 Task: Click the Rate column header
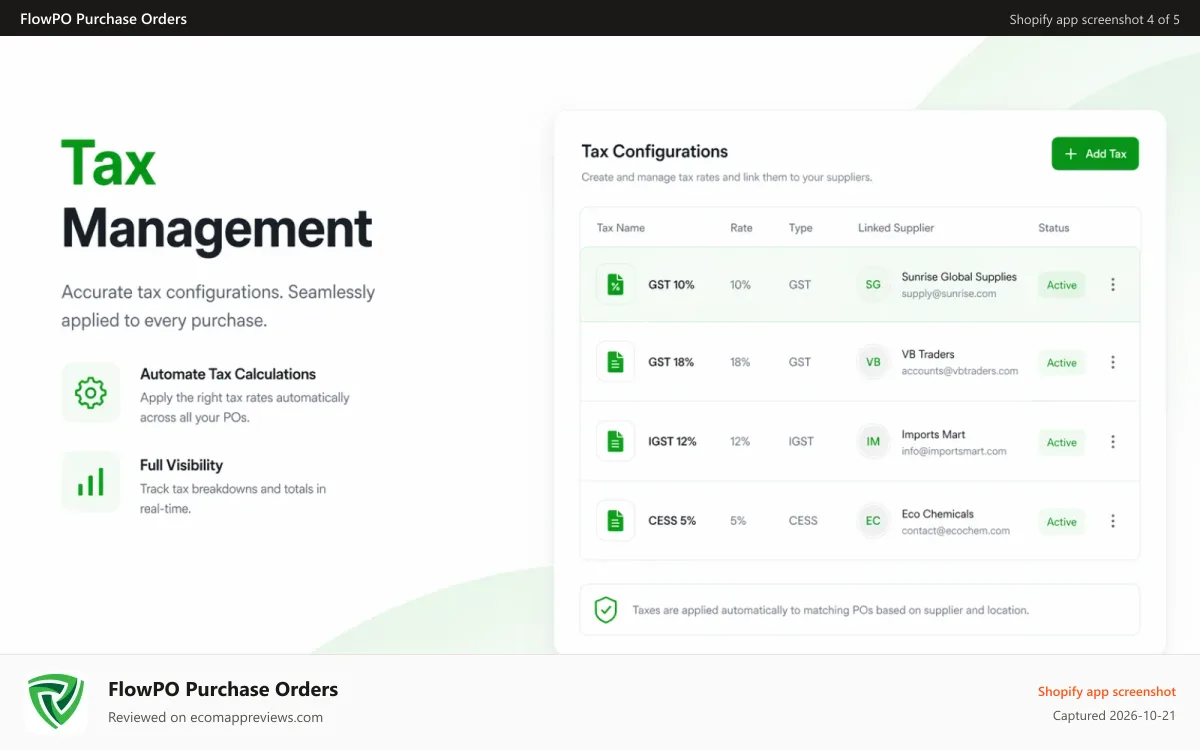pos(741,228)
